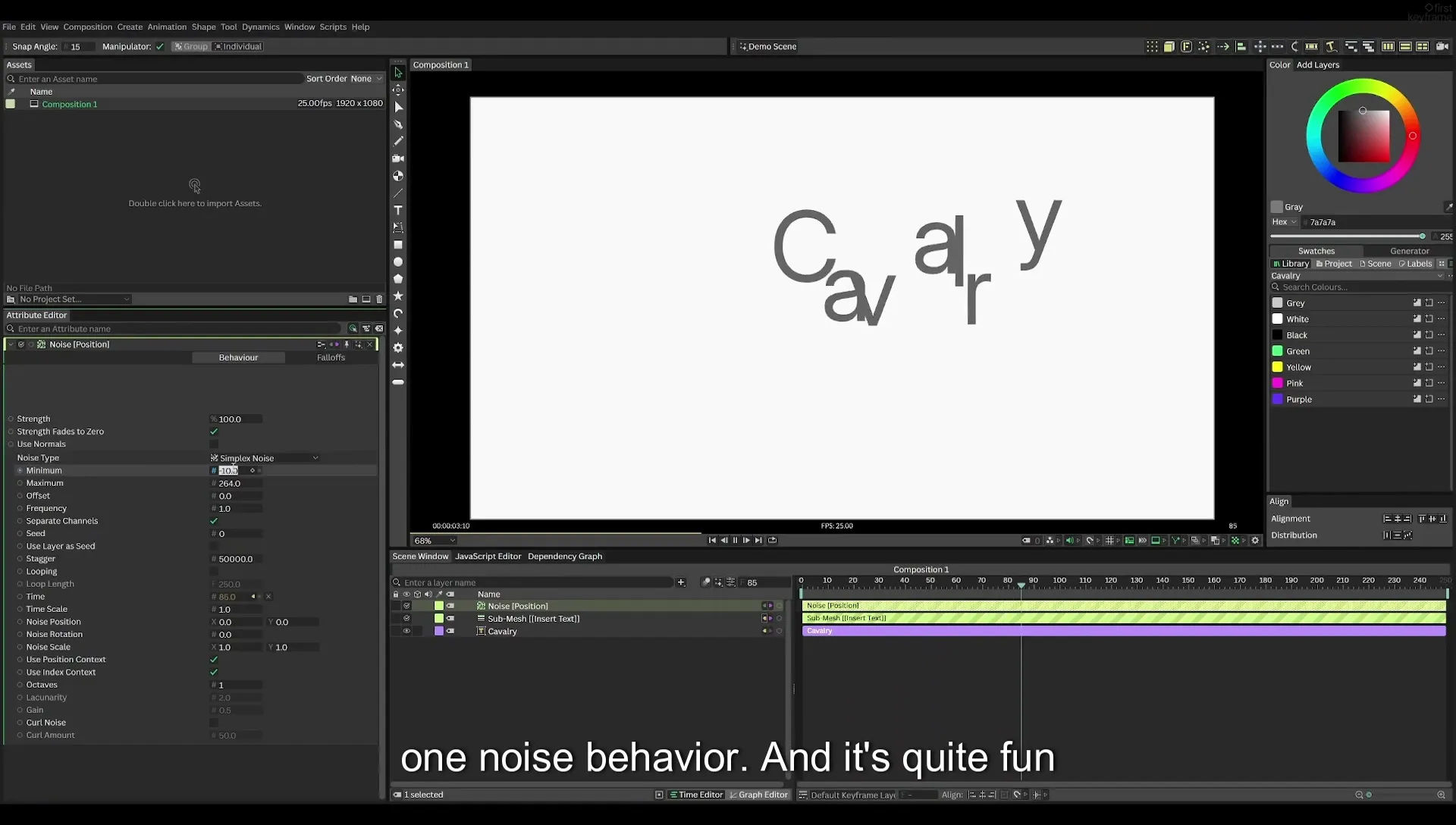Select the Arc shape tool

click(398, 313)
